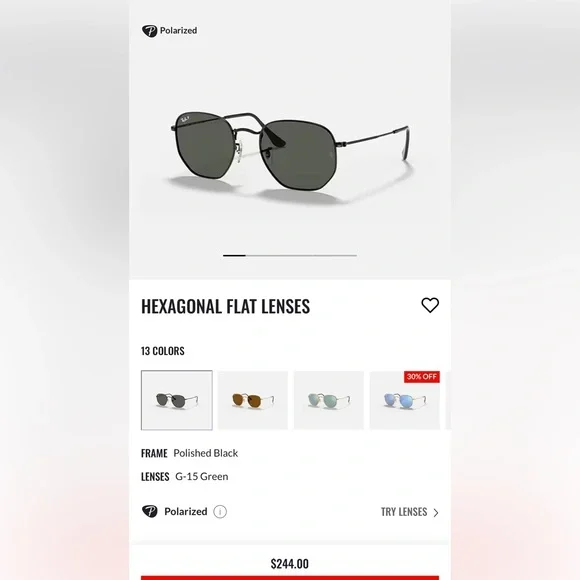This screenshot has width=580, height=580.
Task: Click partially visible fifth color thumbnail
Action: click(448, 400)
